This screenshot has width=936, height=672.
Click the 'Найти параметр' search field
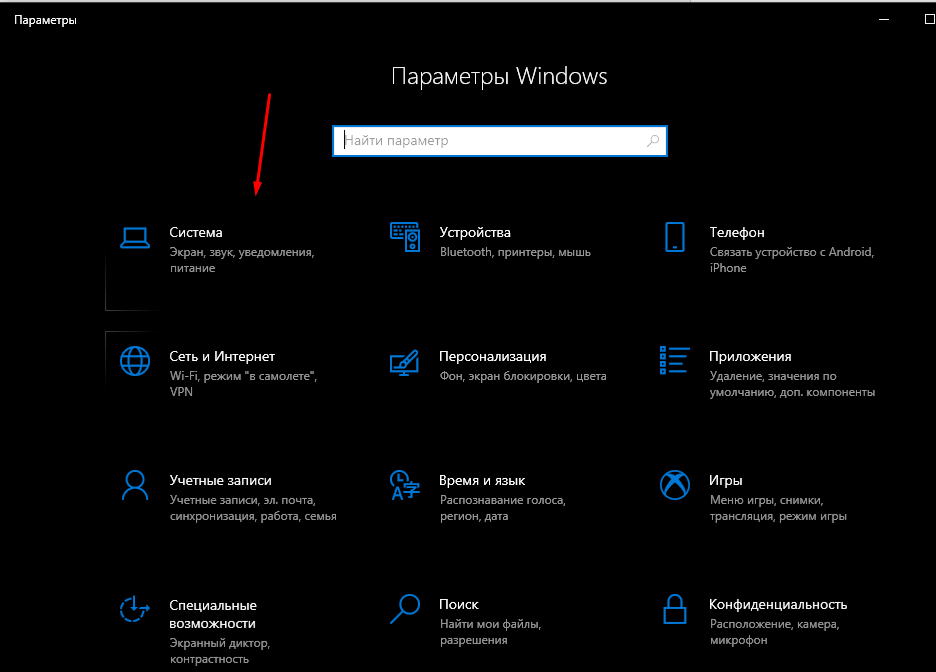(x=490, y=141)
